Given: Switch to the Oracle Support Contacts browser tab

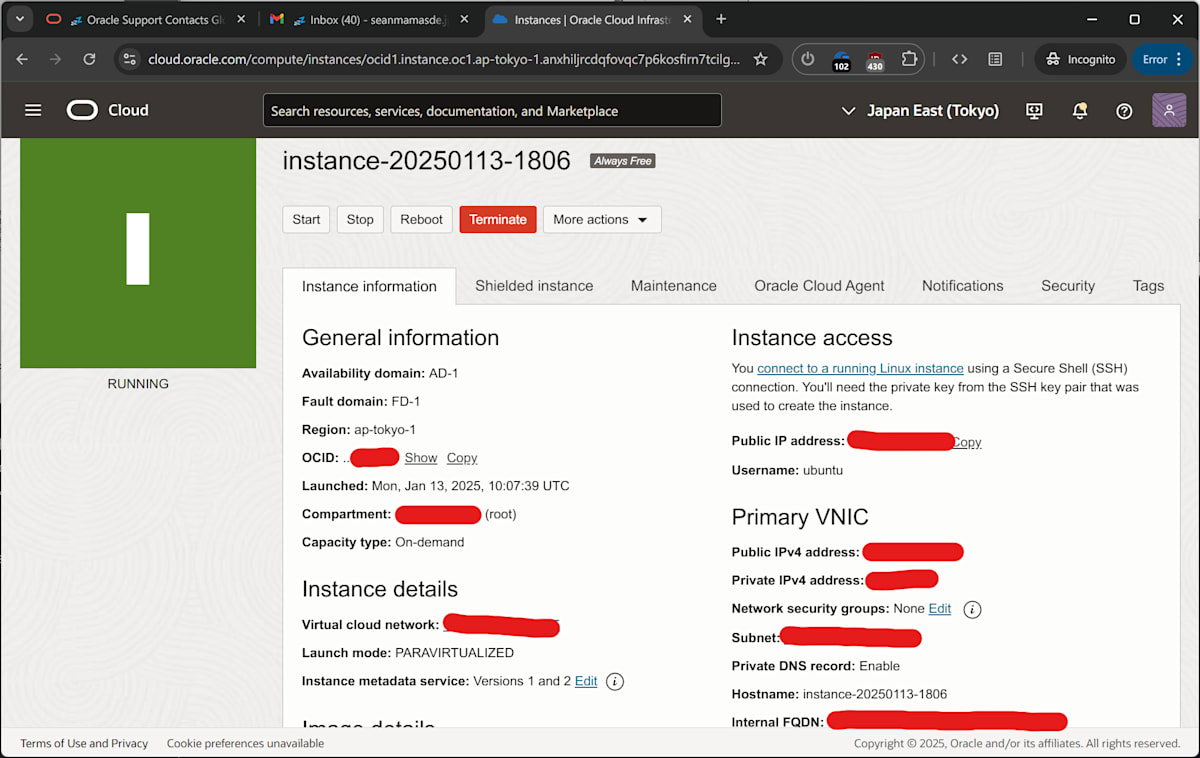Looking at the screenshot, I should [147, 19].
